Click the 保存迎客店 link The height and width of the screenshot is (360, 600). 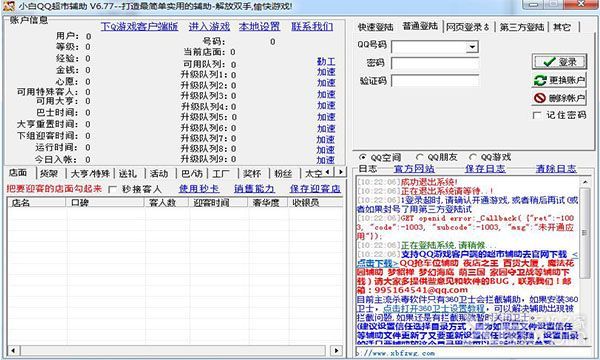315,189
